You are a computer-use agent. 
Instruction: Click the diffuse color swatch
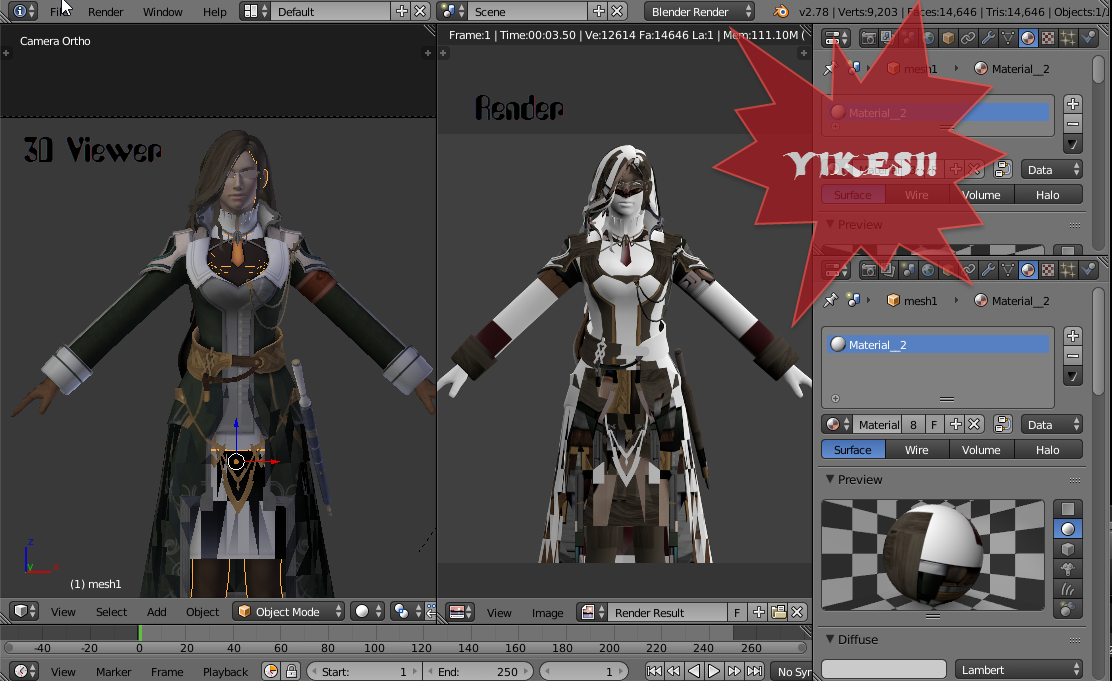pyautogui.click(x=884, y=670)
